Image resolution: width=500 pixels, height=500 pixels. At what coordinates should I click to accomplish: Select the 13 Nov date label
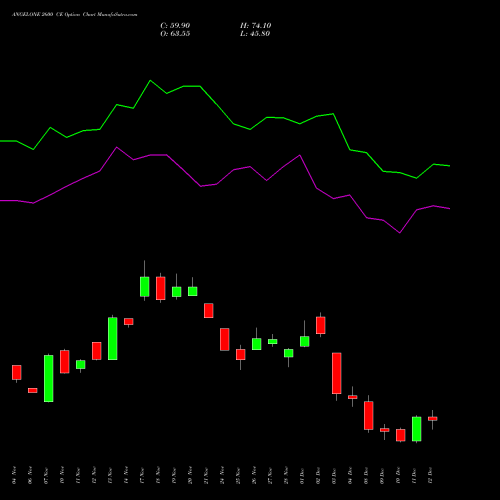pyautogui.click(x=110, y=475)
